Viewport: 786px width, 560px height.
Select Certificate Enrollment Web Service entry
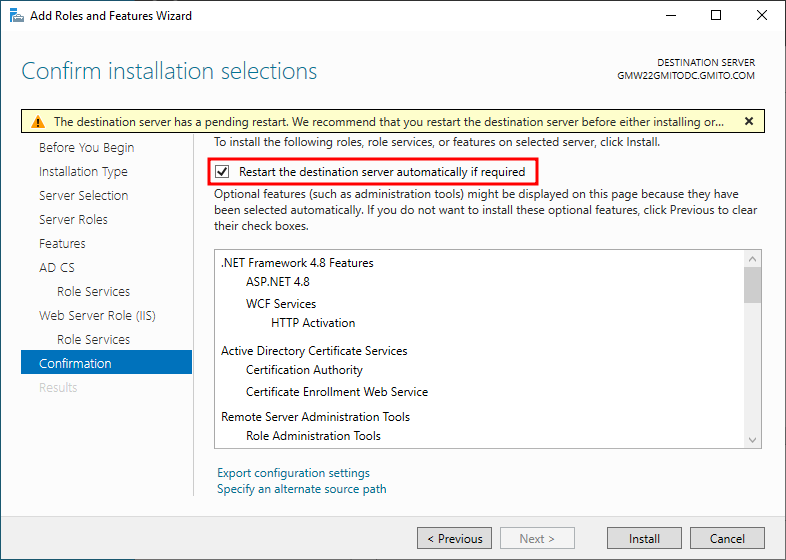pos(337,392)
